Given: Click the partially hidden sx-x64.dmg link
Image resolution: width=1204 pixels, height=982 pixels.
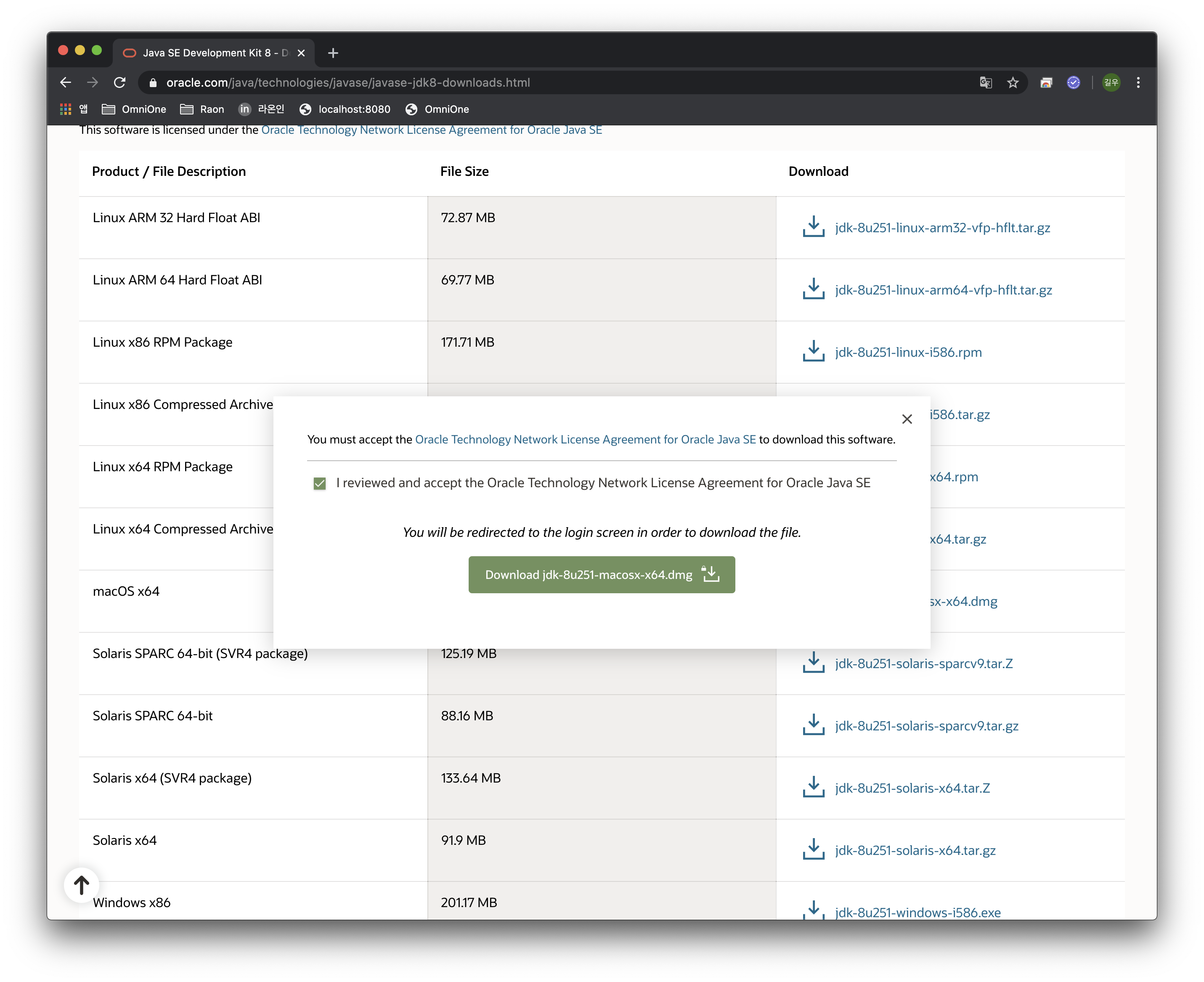Looking at the screenshot, I should [x=964, y=601].
